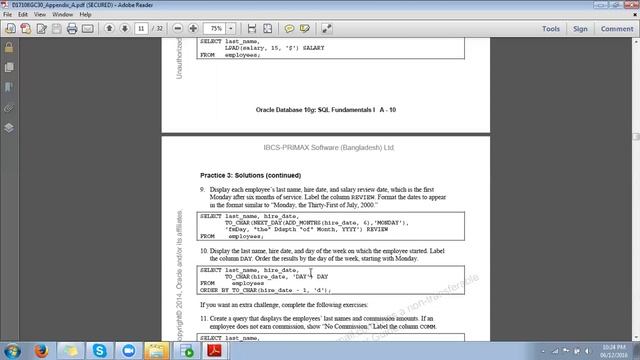640x360 pixels.
Task: Open the zoom level dropdown arrow
Action: tap(231, 29)
